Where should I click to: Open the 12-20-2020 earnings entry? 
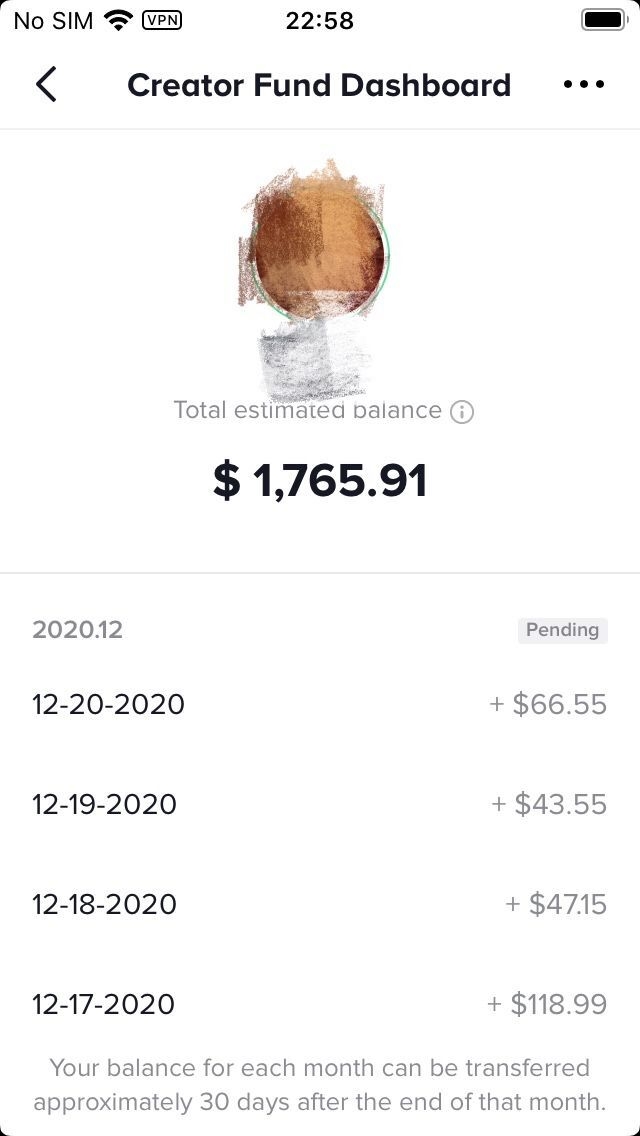(108, 704)
